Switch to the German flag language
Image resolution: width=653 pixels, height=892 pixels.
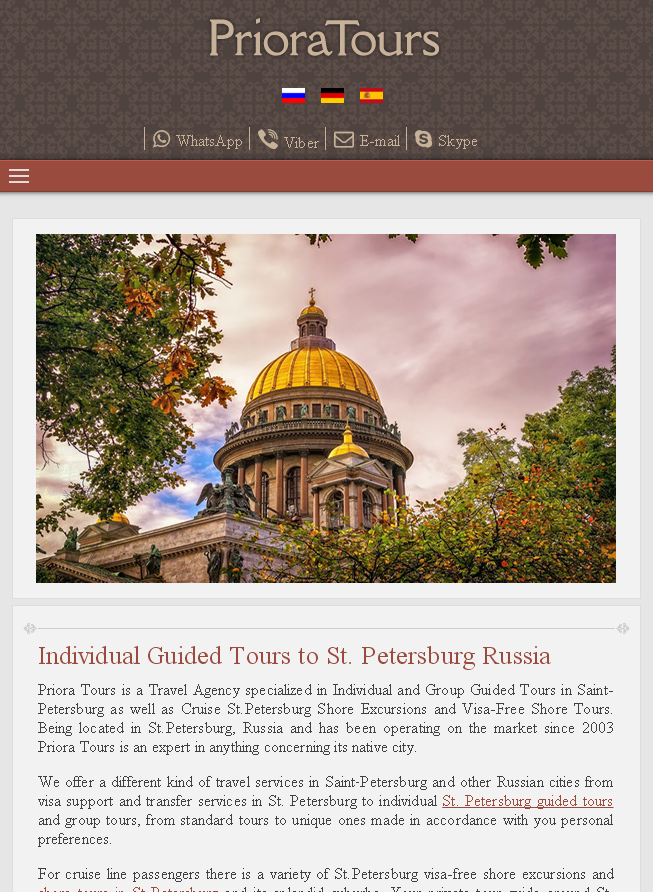click(332, 96)
